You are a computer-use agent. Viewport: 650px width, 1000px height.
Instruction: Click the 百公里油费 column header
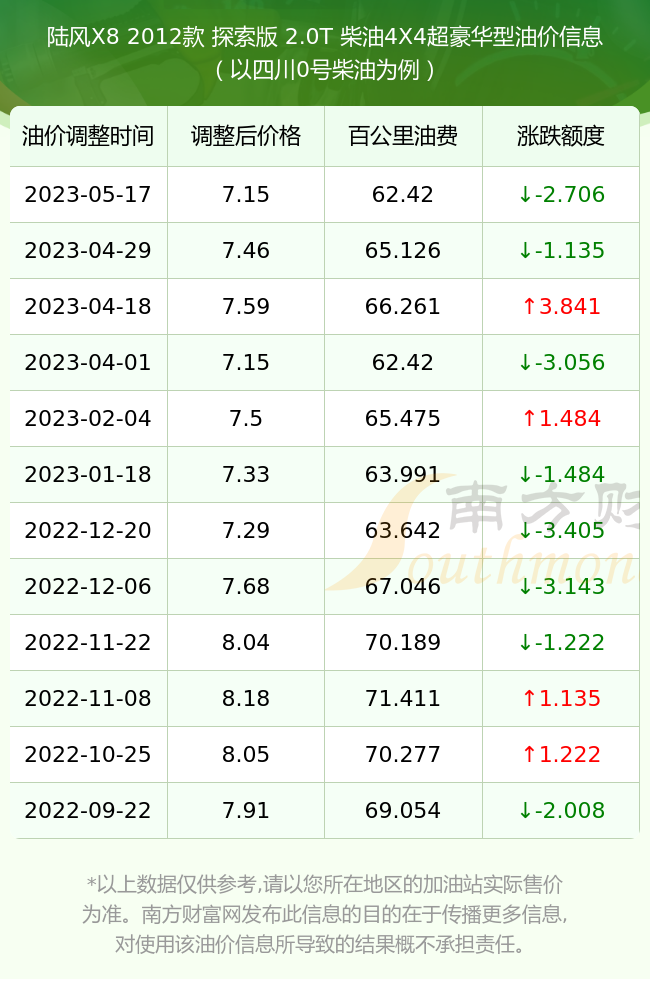(x=403, y=136)
